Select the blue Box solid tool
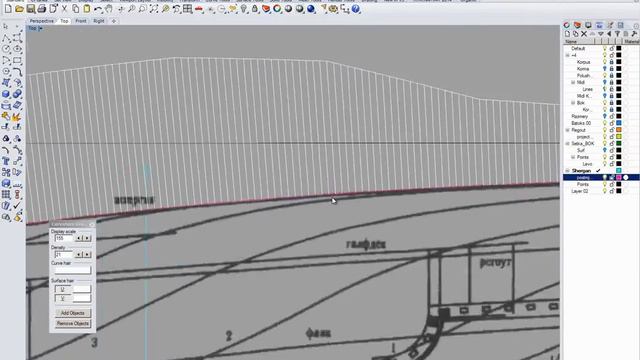This screenshot has width=640, height=360. [6, 94]
